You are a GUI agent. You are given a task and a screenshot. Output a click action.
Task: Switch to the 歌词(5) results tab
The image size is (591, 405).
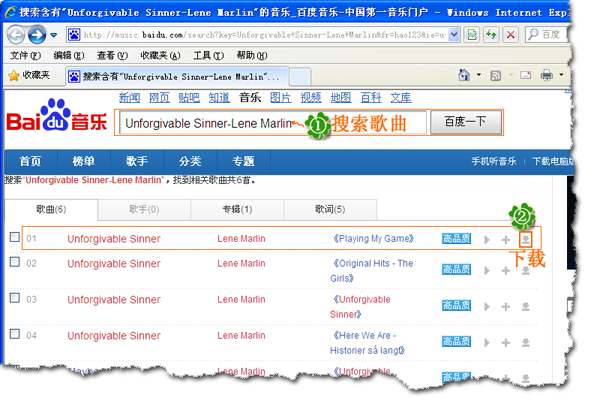tap(330, 209)
